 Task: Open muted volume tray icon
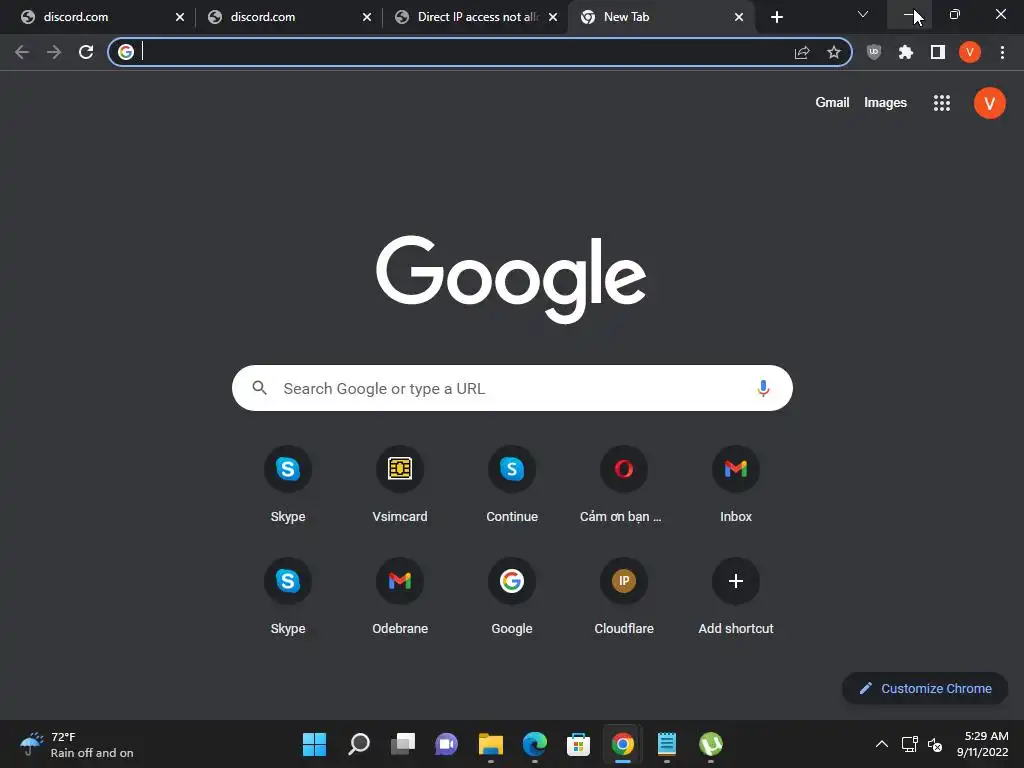(935, 744)
